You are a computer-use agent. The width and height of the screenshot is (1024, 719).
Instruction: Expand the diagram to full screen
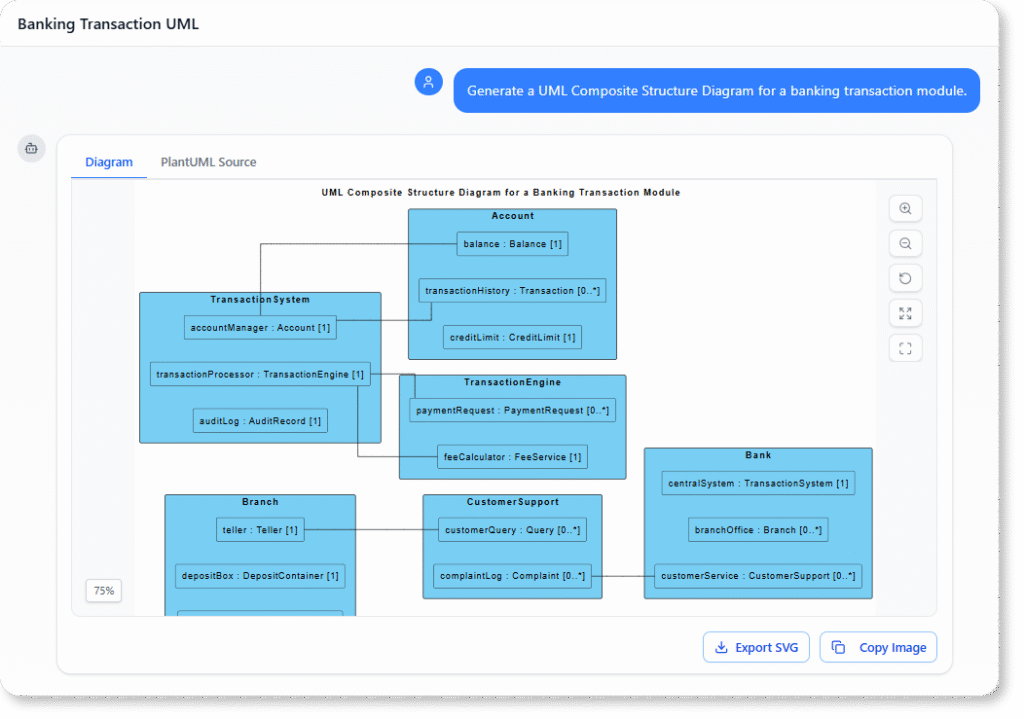click(x=905, y=313)
